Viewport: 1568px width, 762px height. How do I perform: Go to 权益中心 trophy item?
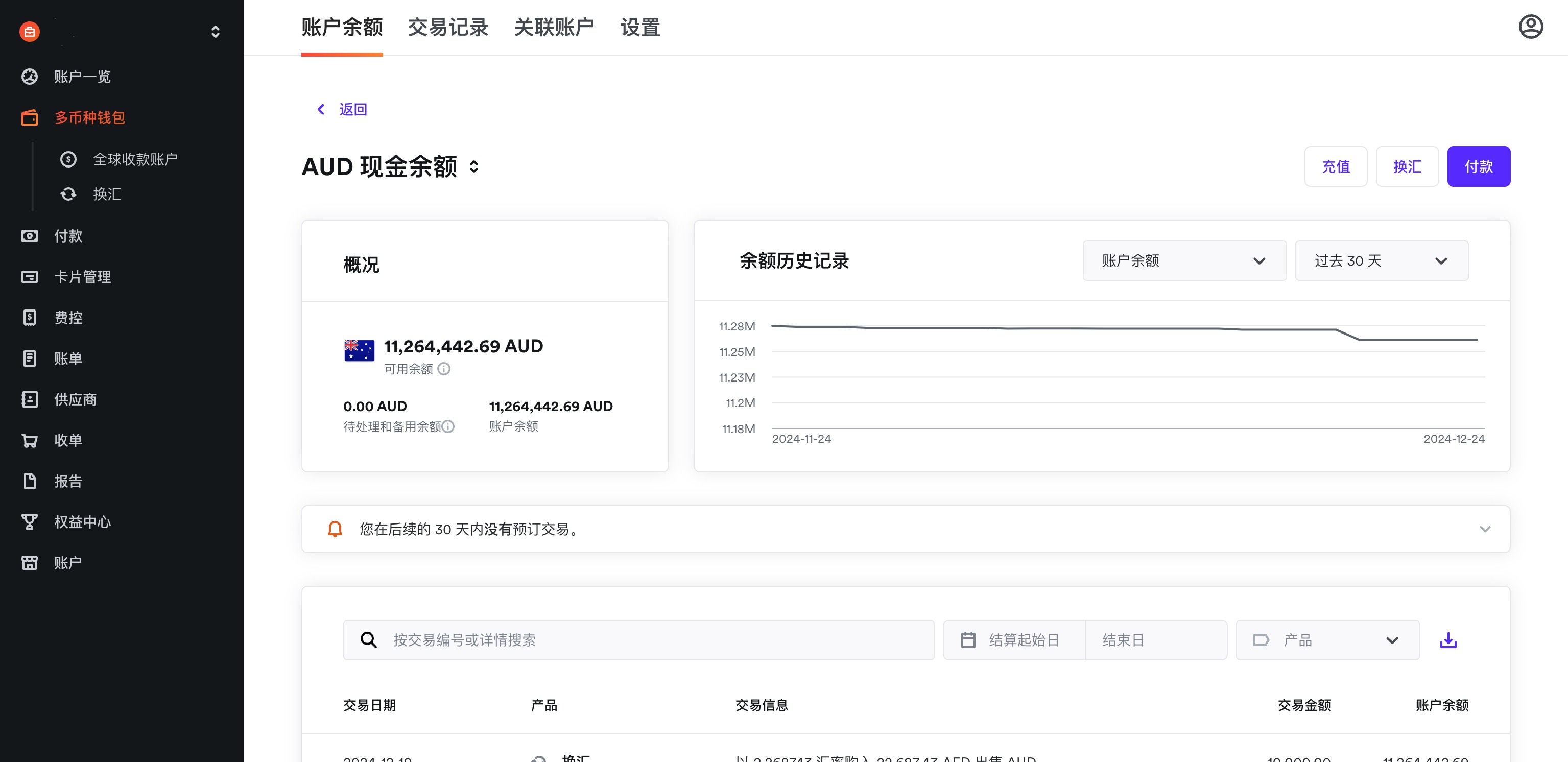tap(82, 521)
